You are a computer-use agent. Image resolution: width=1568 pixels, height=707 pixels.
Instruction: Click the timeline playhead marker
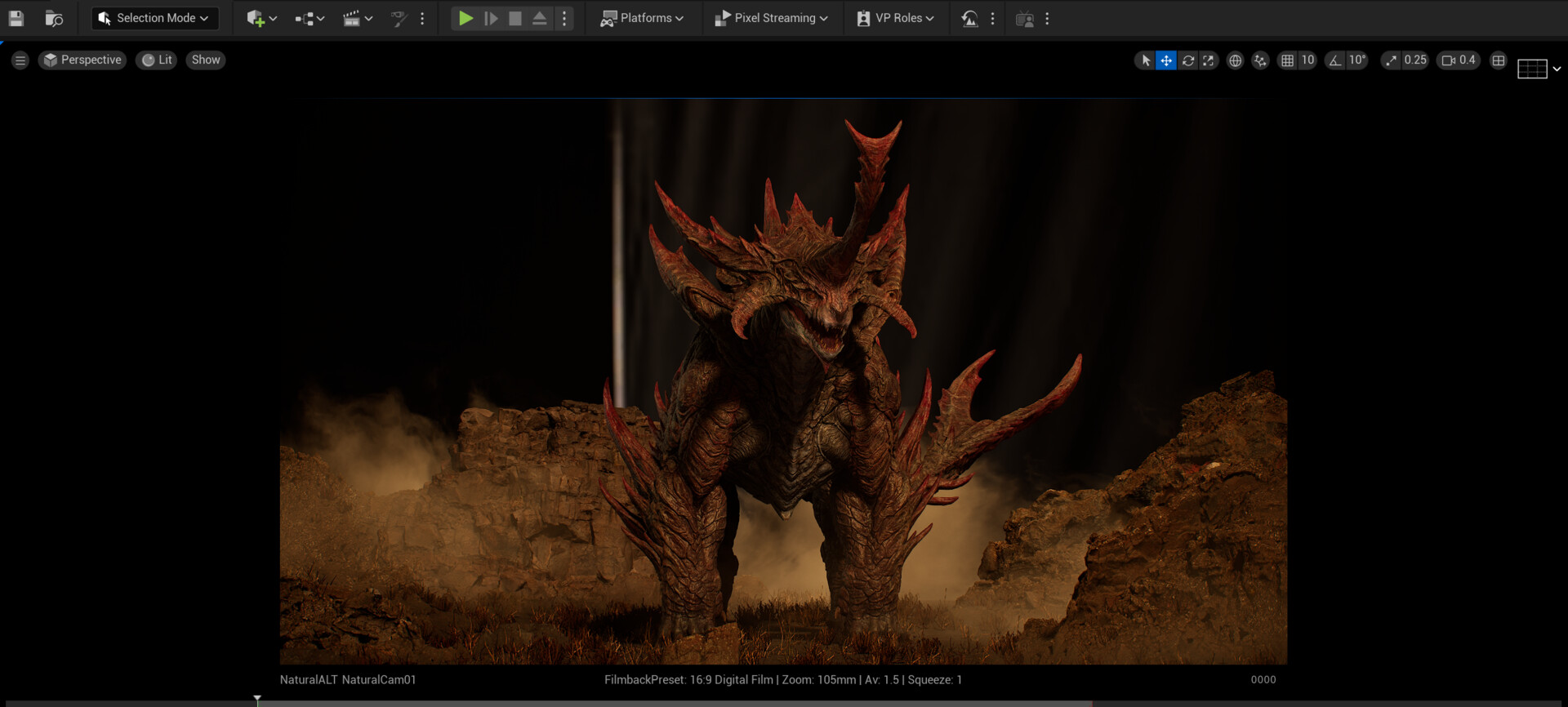[257, 700]
